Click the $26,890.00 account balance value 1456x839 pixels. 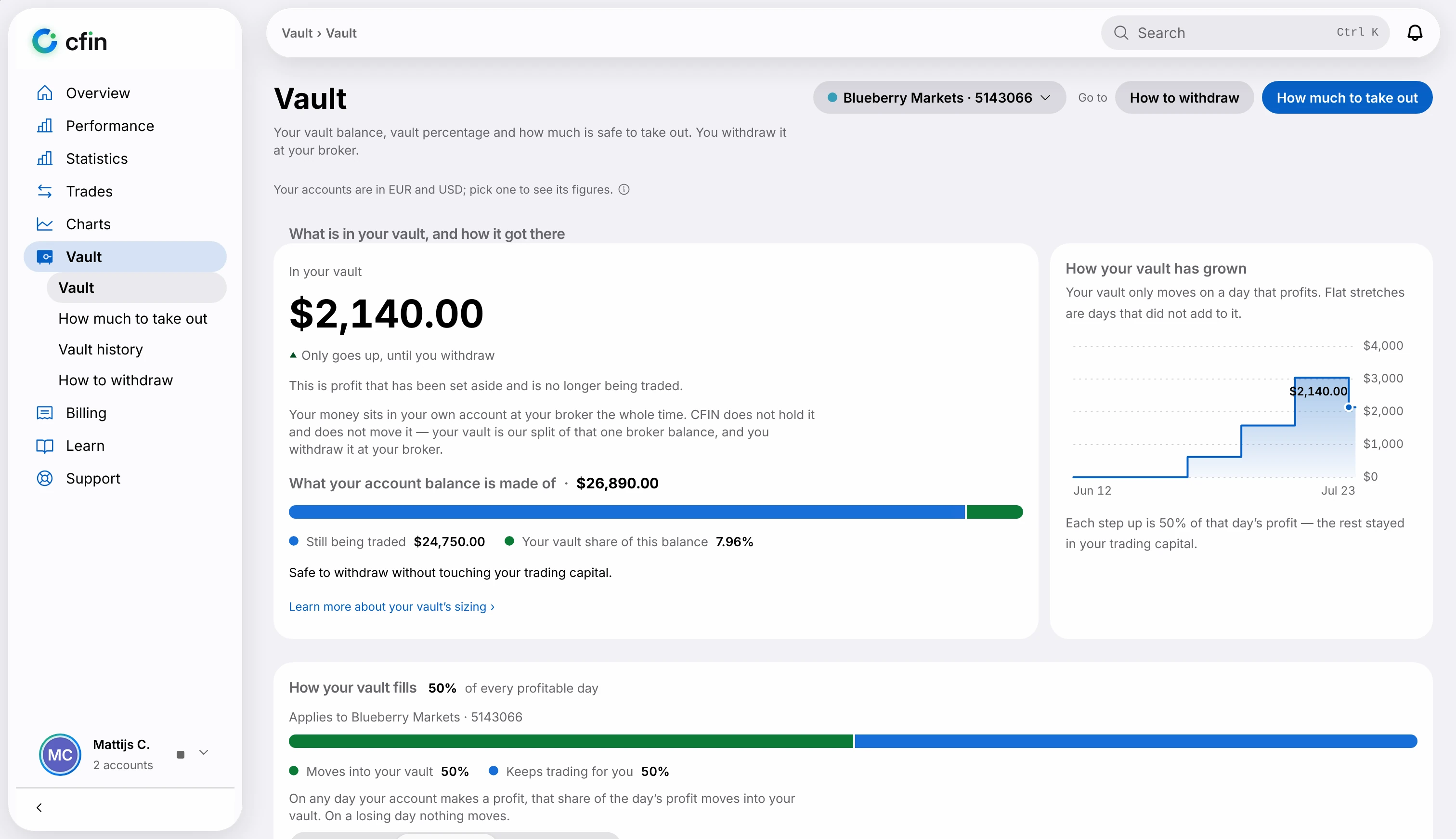(617, 483)
